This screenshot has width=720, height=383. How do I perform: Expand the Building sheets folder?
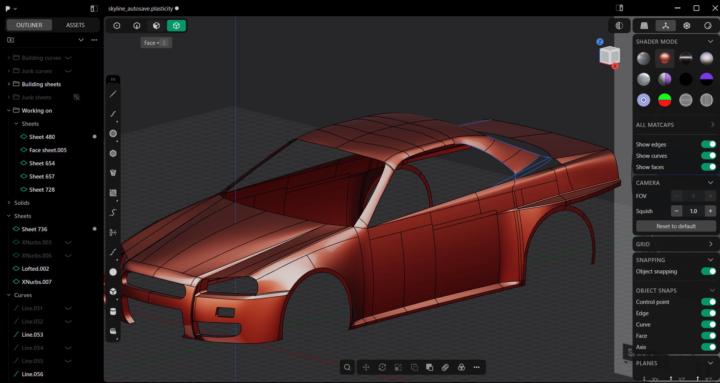click(x=9, y=84)
